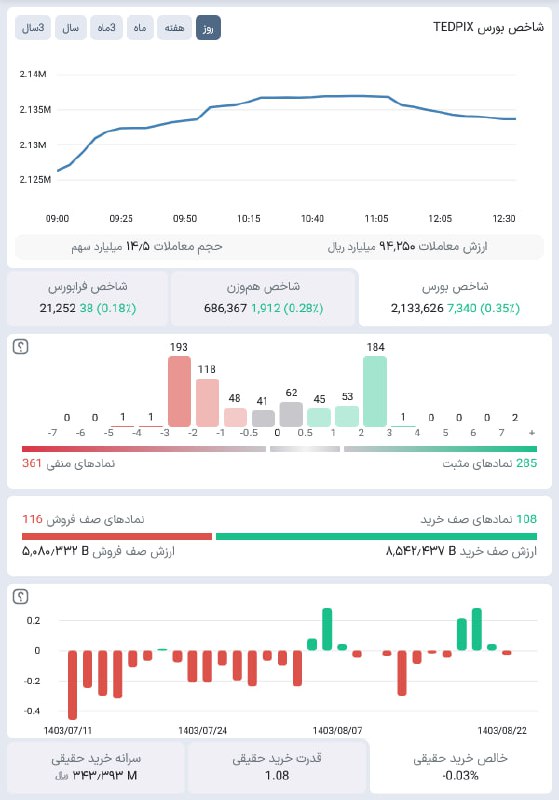Screen dimensions: 559x800
Task: Click the light red bar labeled 48
Action: click(235, 417)
